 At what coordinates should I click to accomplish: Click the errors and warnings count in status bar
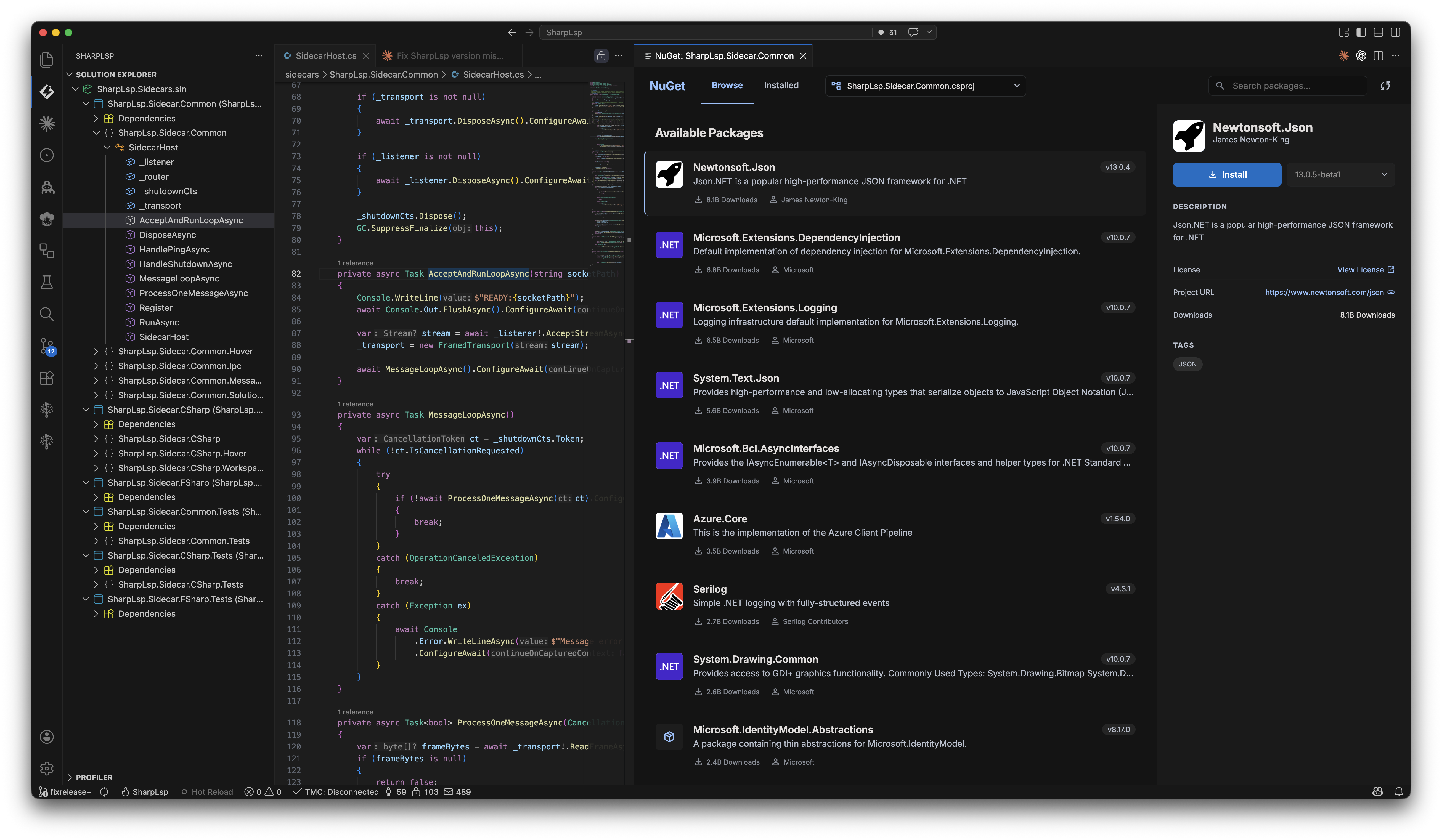(263, 792)
